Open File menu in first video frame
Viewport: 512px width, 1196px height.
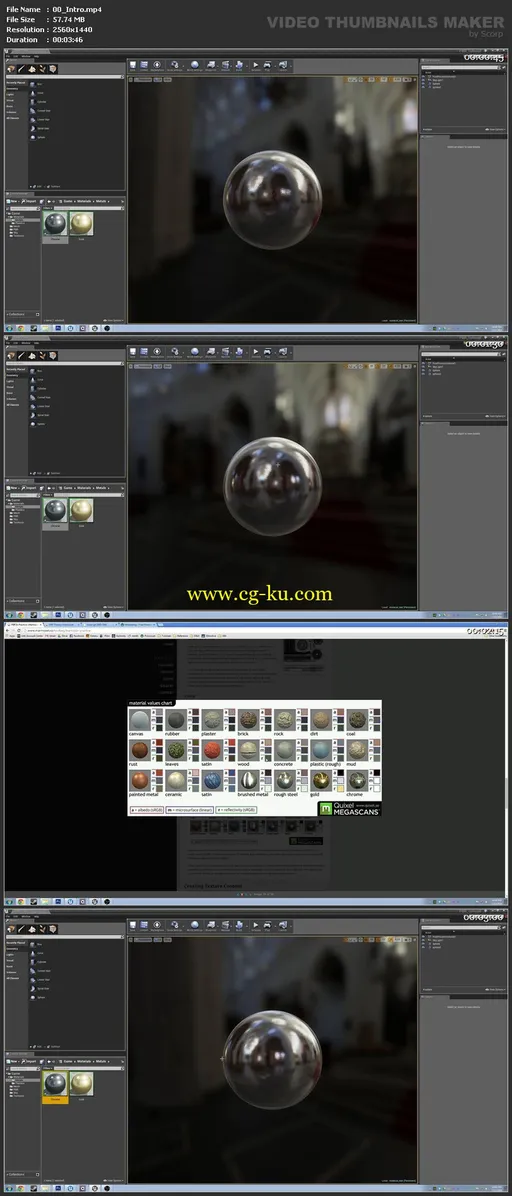click(8, 56)
